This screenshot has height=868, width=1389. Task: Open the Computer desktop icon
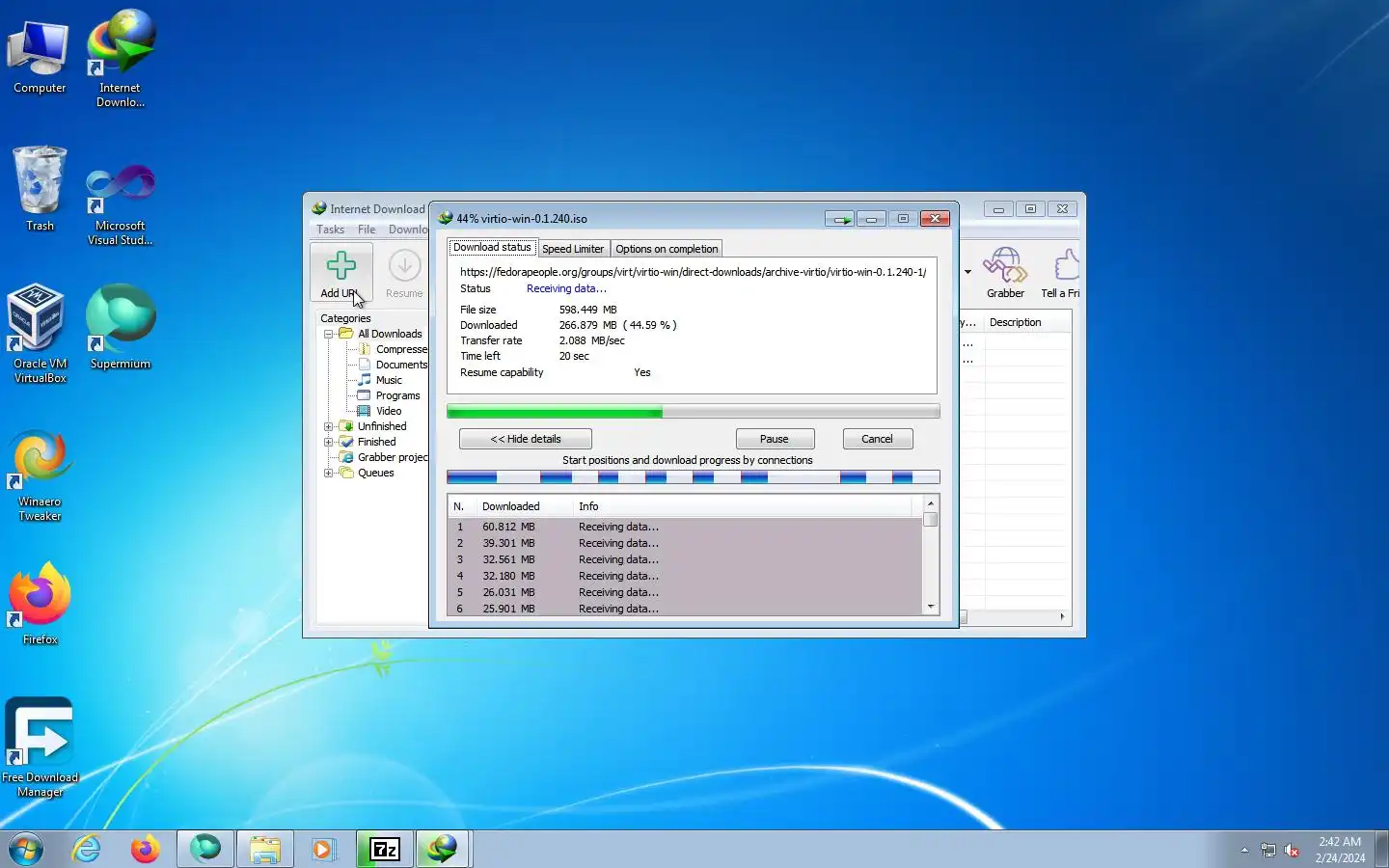point(40,57)
